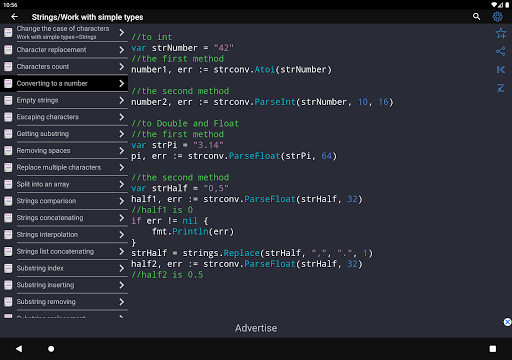Tap the Z-shaped icon on the right sidebar
The image size is (512, 360).
[501, 88]
